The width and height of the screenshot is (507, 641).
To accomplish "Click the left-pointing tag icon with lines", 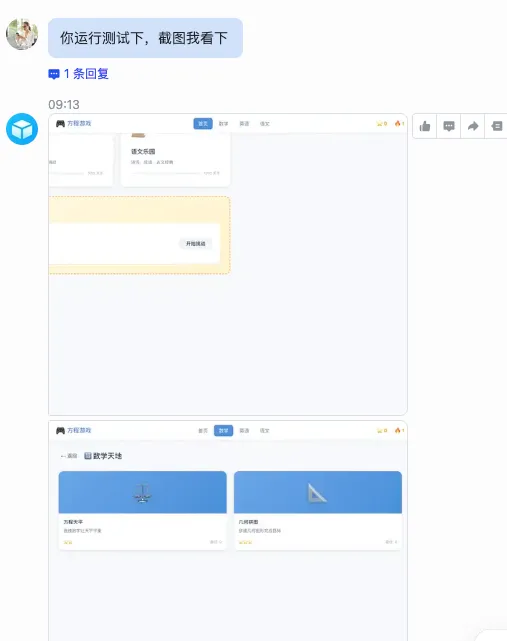I will [497, 126].
